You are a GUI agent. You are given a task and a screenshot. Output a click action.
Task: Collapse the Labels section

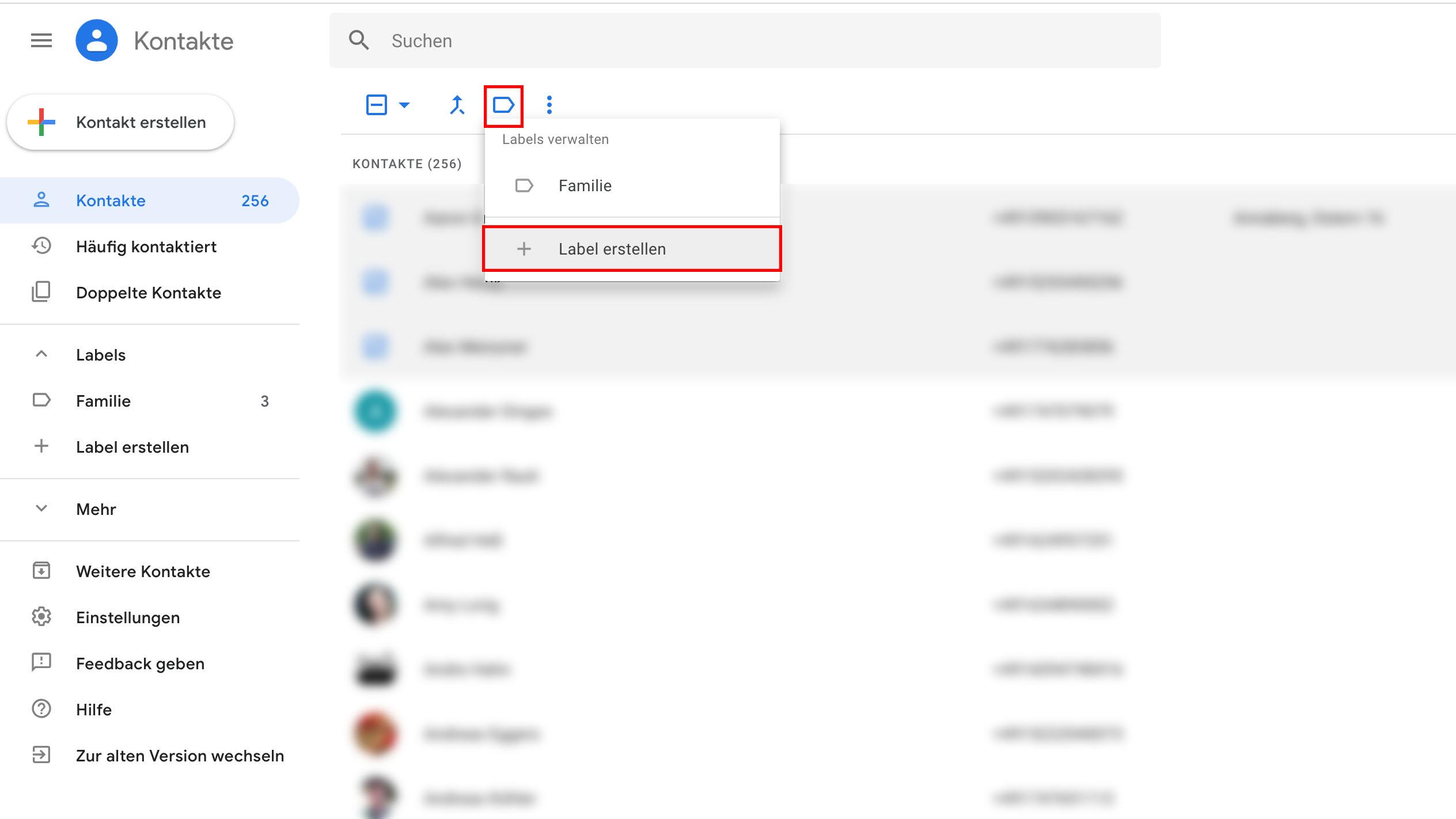(x=41, y=354)
